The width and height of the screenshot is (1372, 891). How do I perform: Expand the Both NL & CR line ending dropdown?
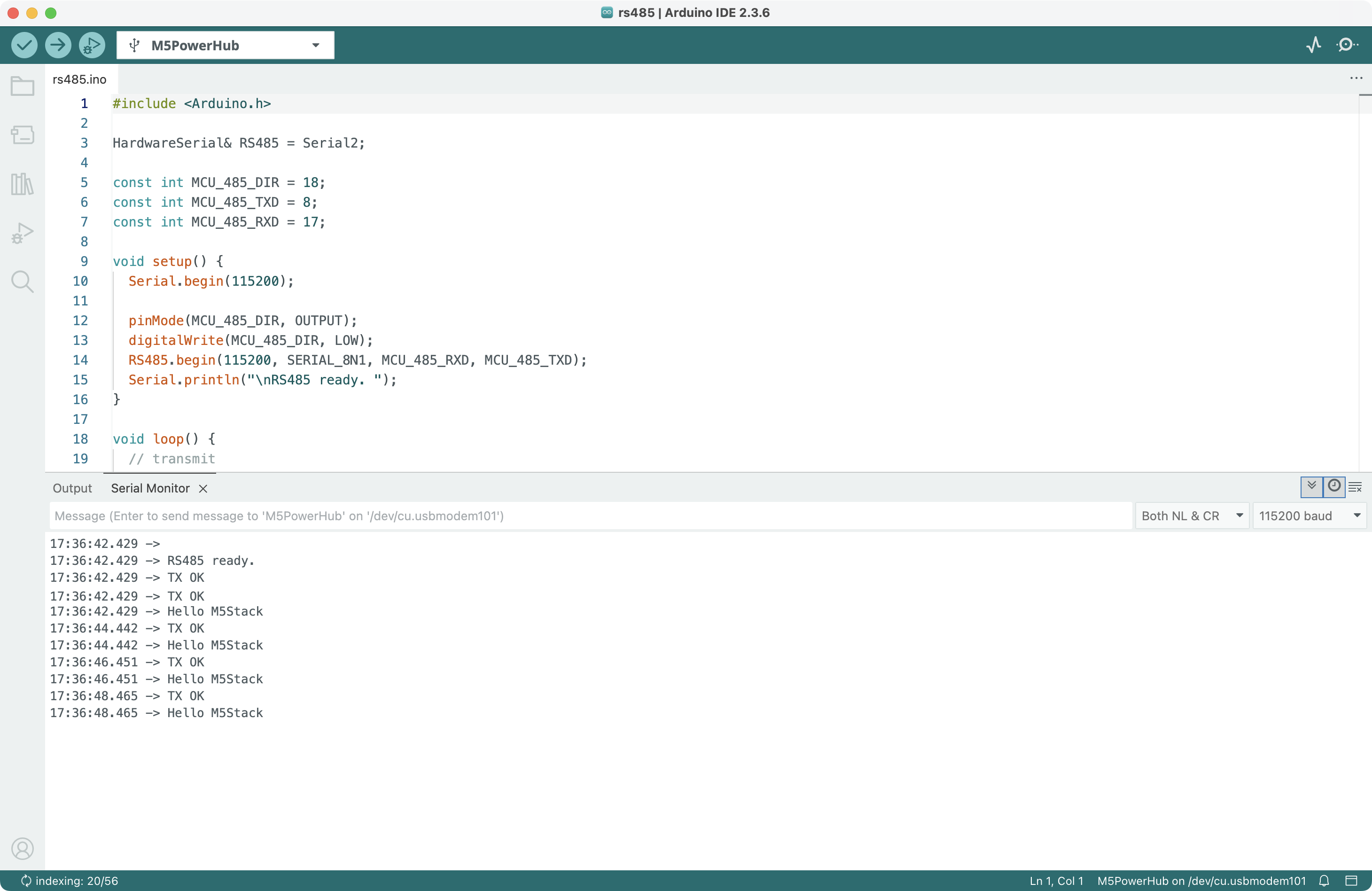pos(1192,516)
